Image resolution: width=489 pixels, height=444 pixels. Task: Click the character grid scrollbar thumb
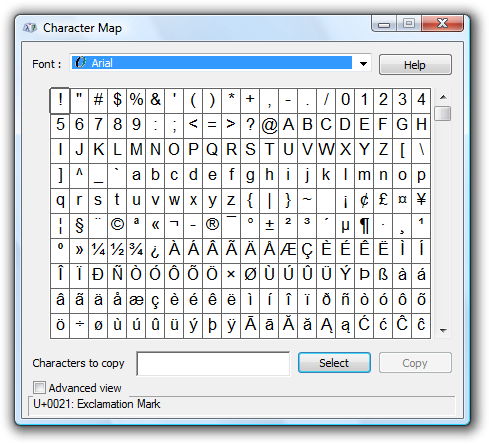tap(443, 113)
